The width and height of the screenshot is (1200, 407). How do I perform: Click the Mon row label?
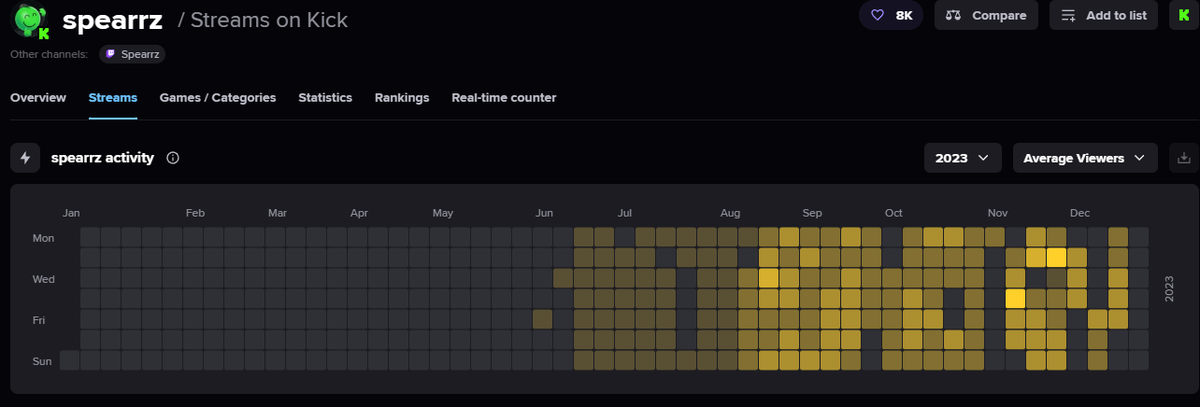[x=43, y=238]
